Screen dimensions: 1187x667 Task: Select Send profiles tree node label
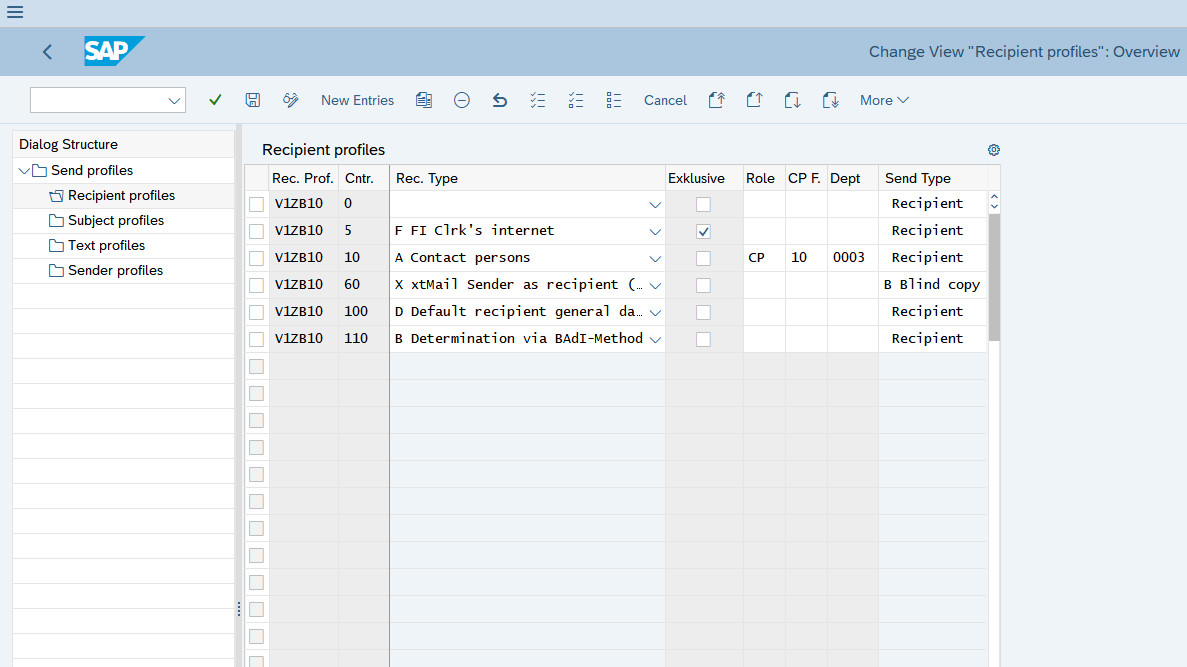click(92, 170)
